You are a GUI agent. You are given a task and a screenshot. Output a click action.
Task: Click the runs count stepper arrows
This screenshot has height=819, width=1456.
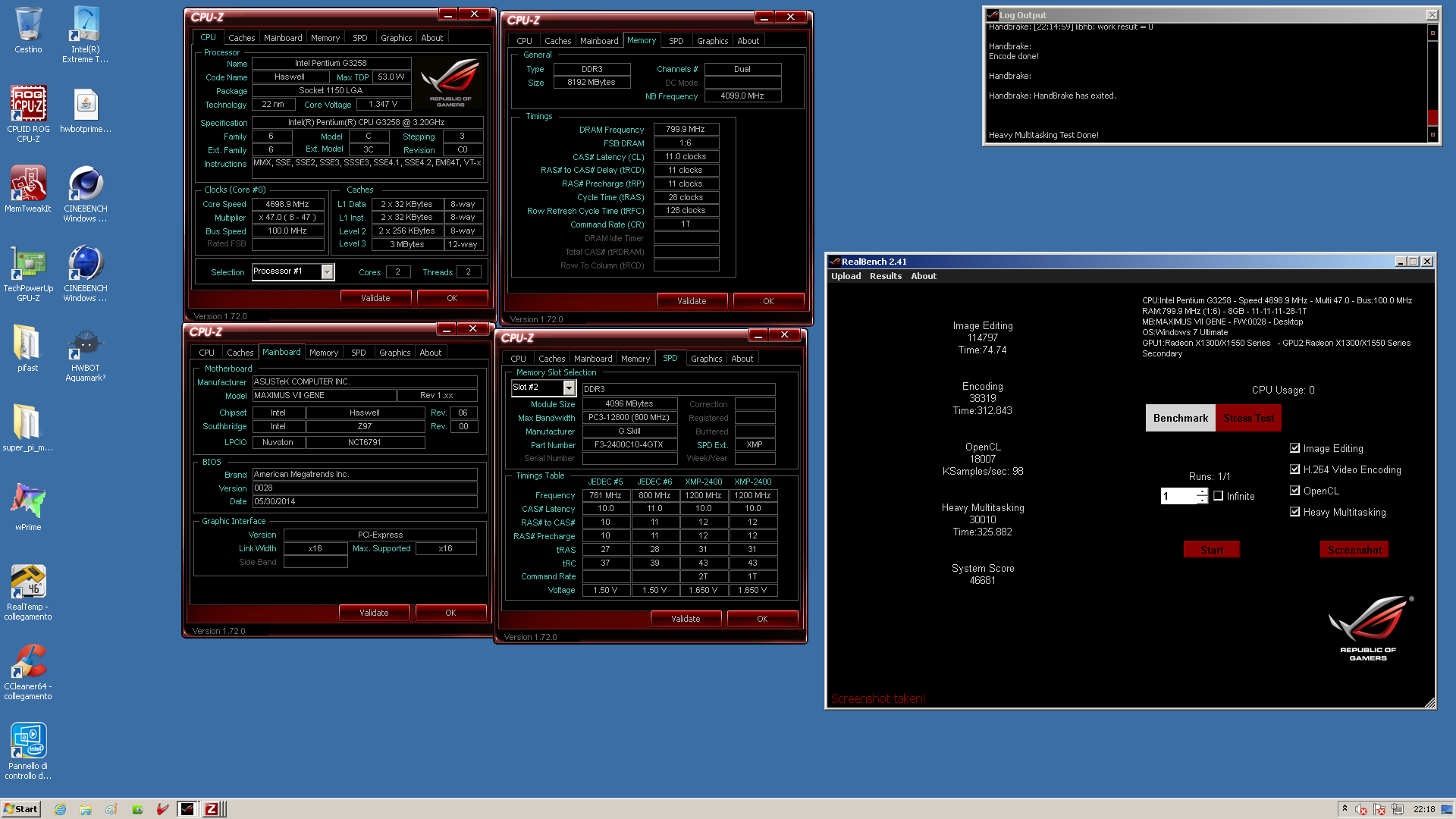point(1202,496)
